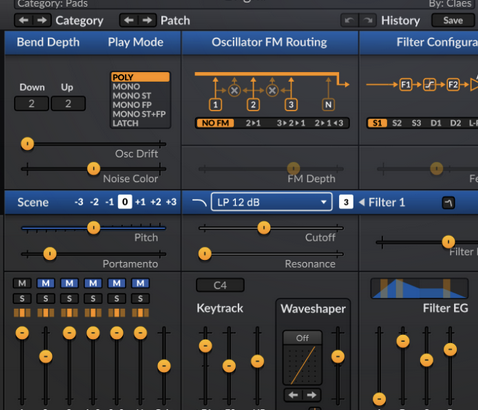Screen dimensions: 478x410
Task: Set Scene octave to -3
Action: pos(79,202)
